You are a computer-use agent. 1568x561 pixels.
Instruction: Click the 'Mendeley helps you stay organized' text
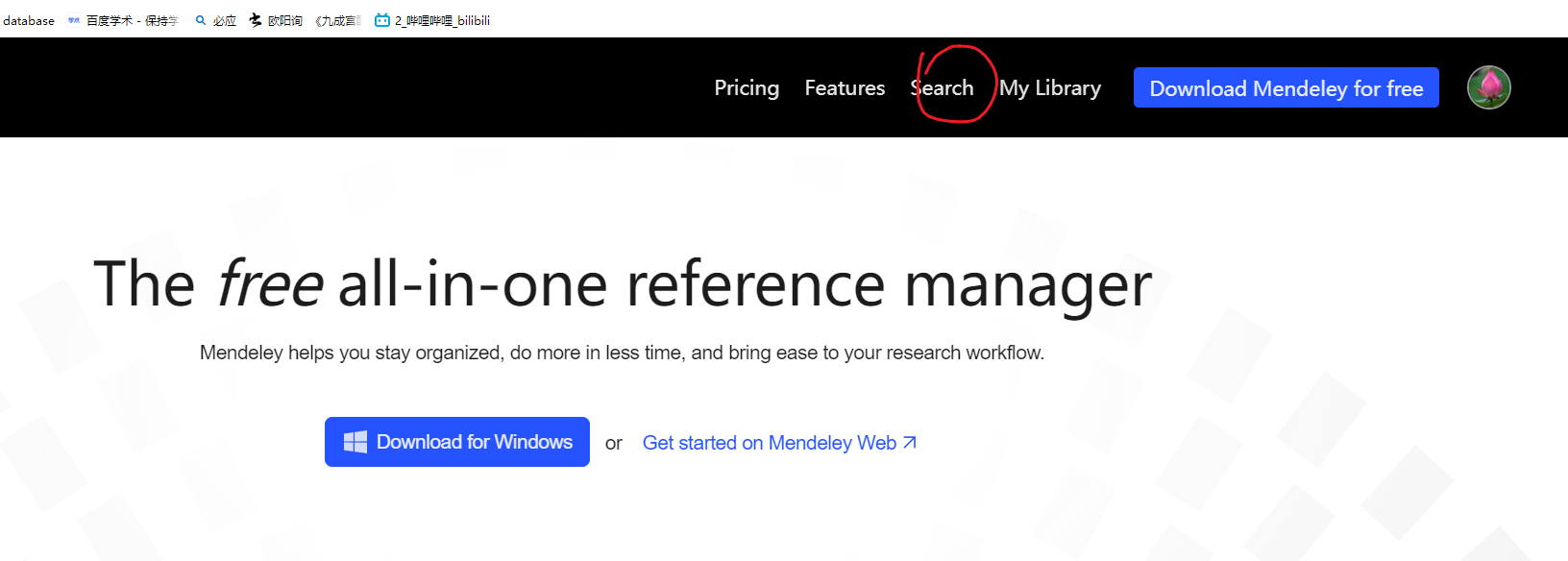pos(622,353)
